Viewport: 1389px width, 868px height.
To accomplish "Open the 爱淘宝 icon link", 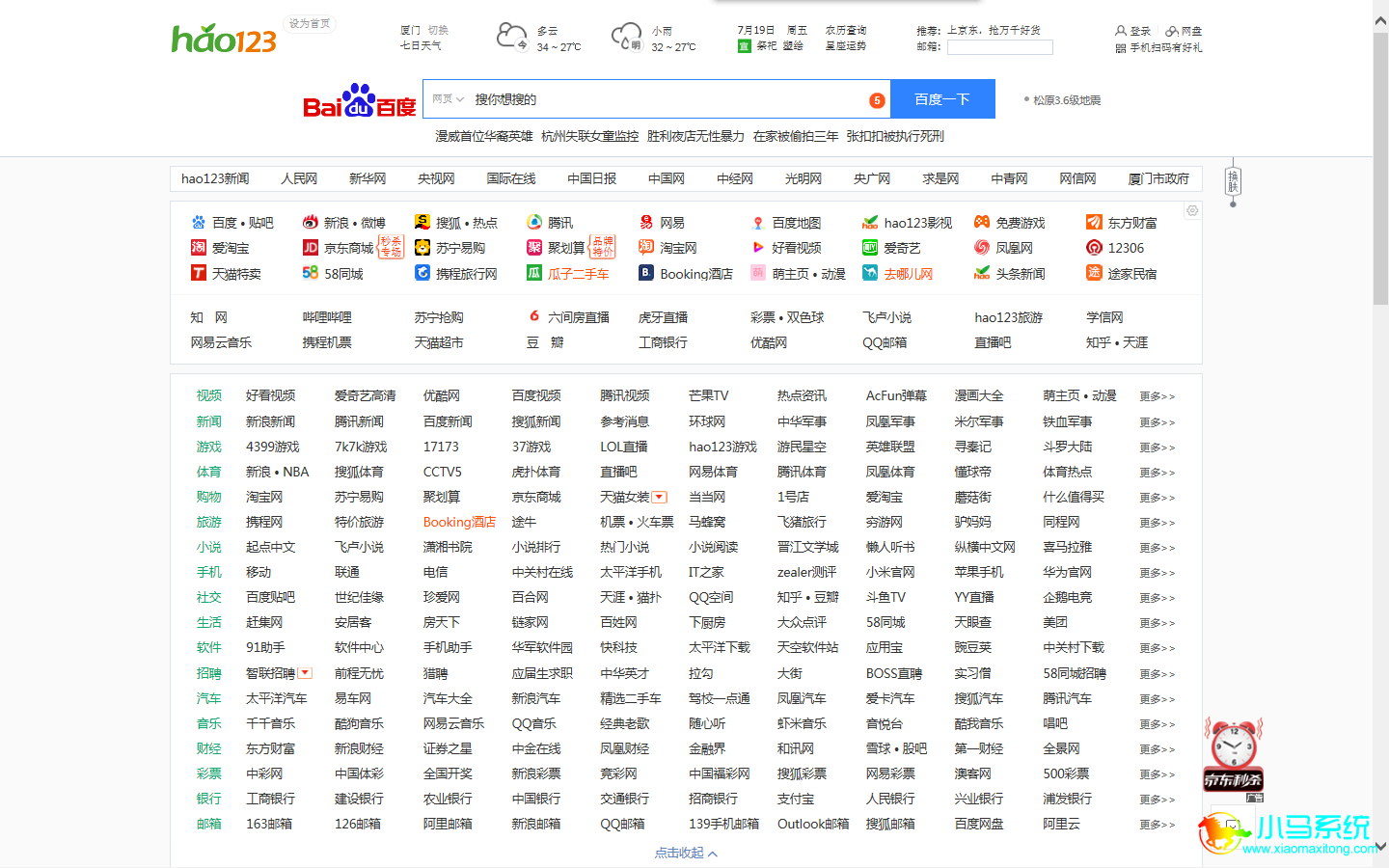I will pyautogui.click(x=199, y=248).
